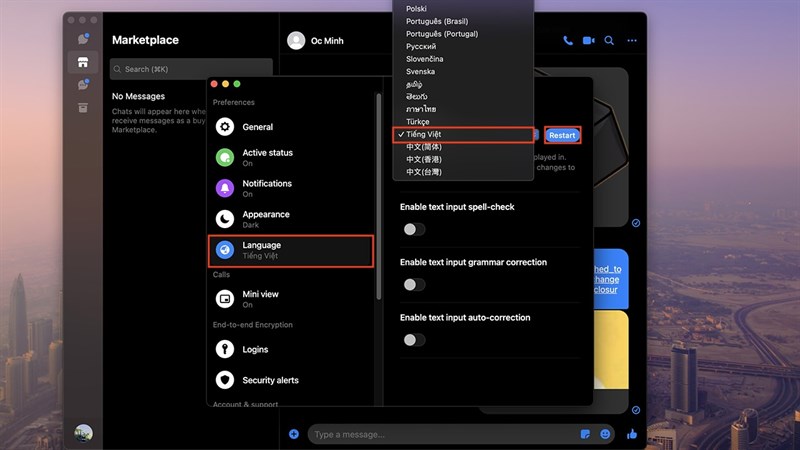Pick Svenska from the language dropdown
Image resolution: width=800 pixels, height=450 pixels.
coord(420,72)
